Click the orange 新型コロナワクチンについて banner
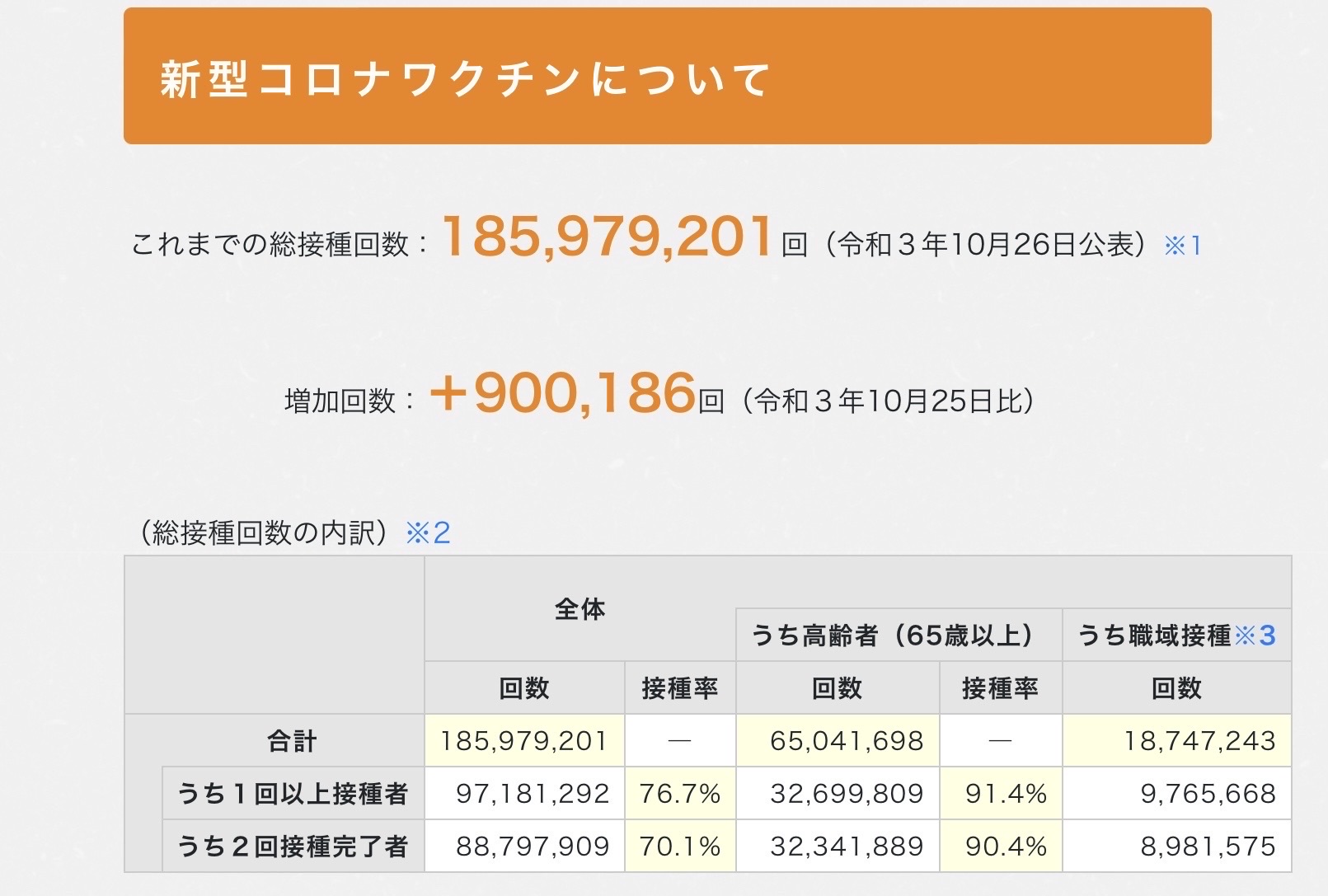The image size is (1328, 896). 667,77
